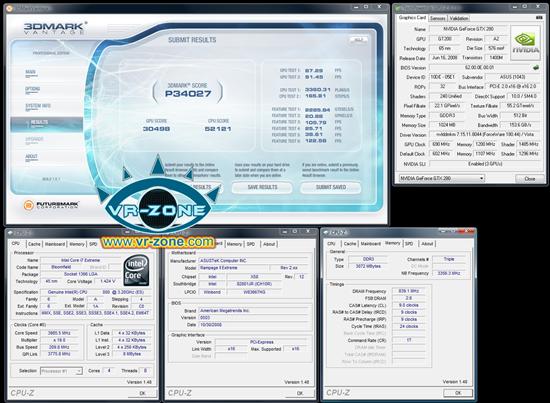Click the Intel Core logo in CPU-Z

(x=137, y=270)
